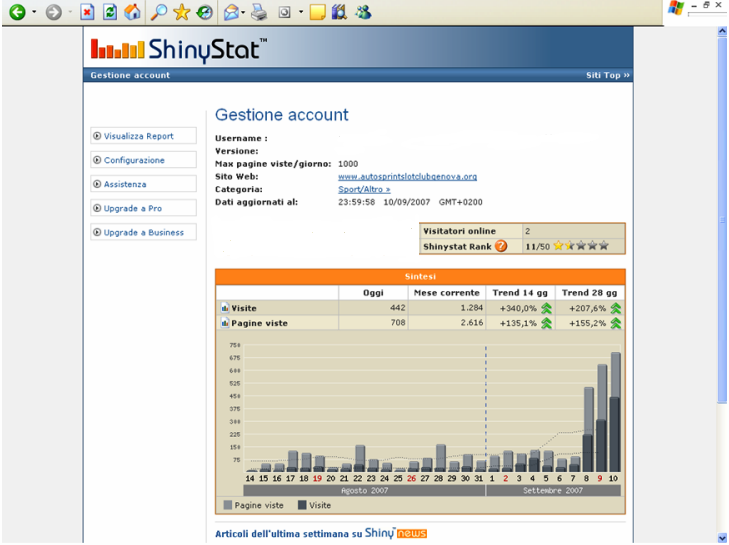This screenshot has height=545, width=729.
Task: Open Configurazione from the sidebar
Action: (144, 160)
